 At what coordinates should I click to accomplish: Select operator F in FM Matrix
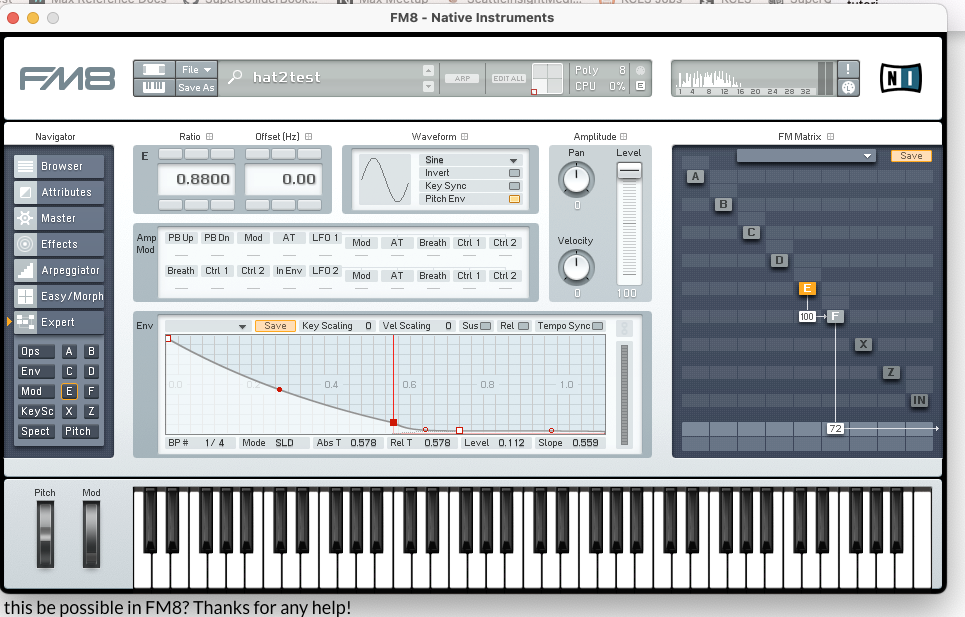coord(835,316)
